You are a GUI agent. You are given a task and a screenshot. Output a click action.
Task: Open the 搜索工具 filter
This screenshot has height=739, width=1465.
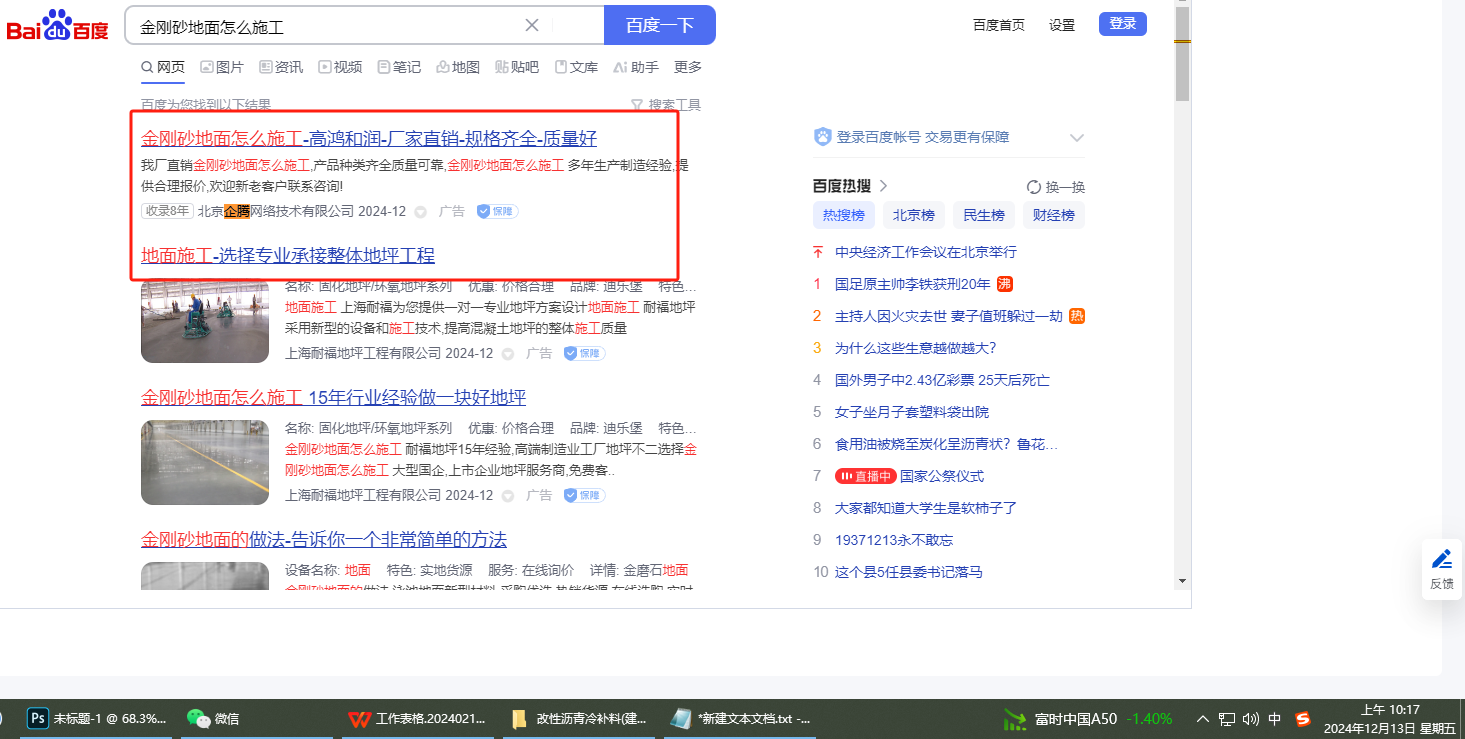(x=666, y=105)
